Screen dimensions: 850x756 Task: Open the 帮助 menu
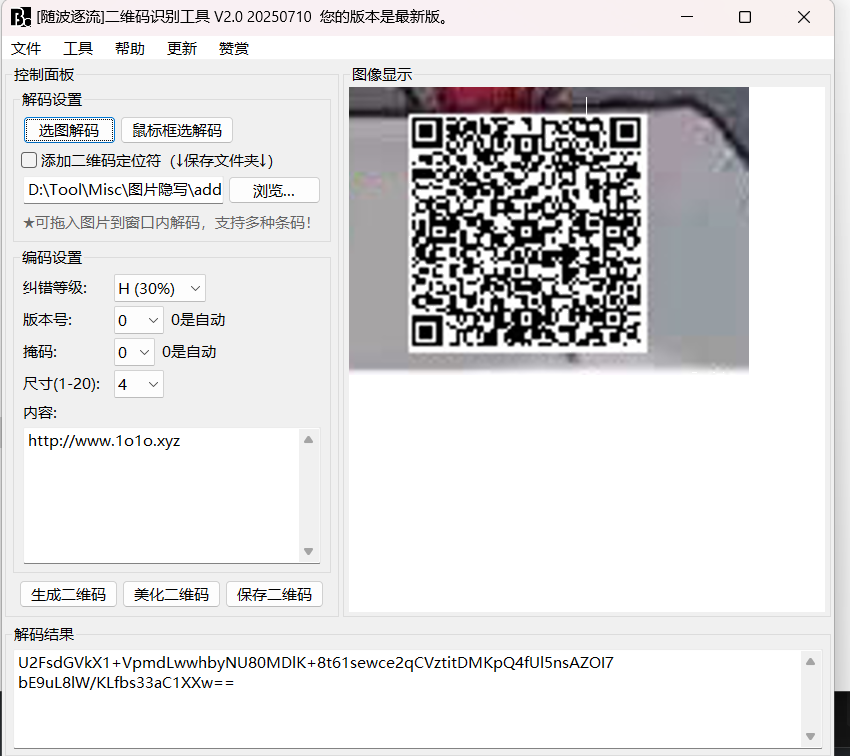pyautogui.click(x=130, y=49)
